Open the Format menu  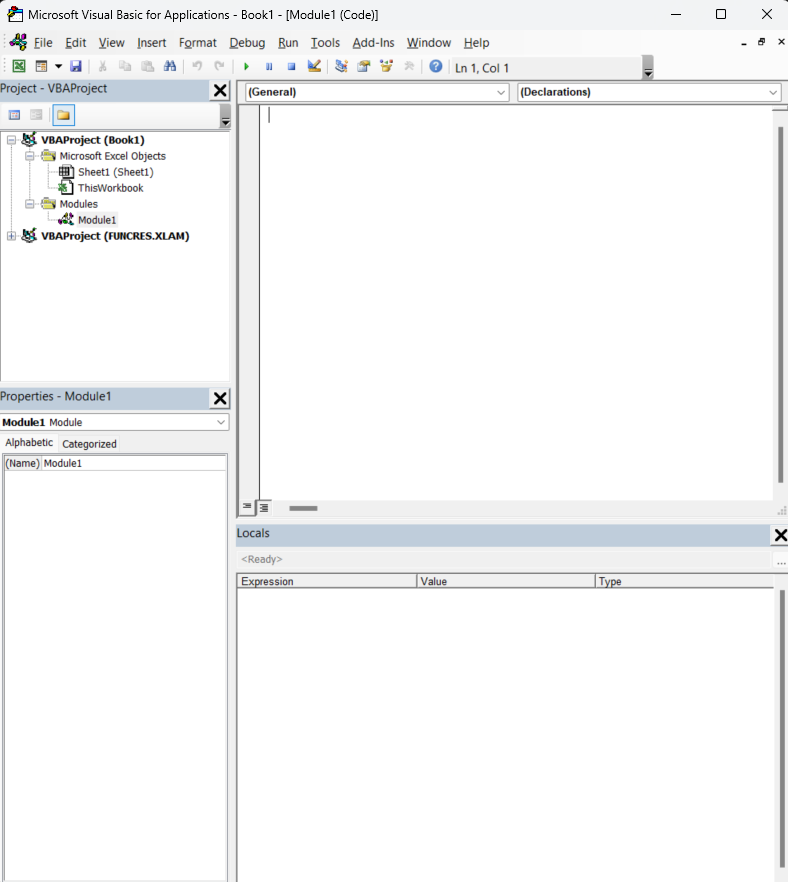(197, 43)
